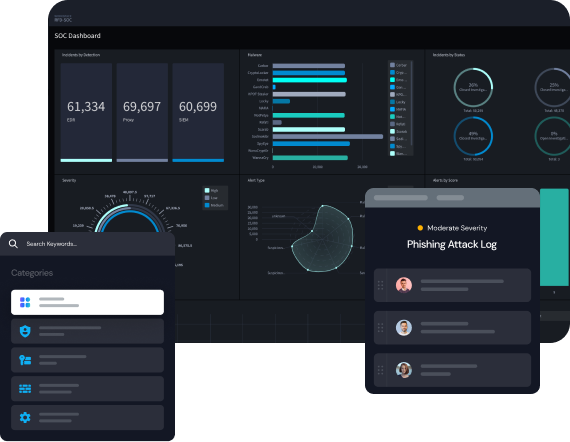The width and height of the screenshot is (570, 442).
Task: Open the first phishing log user avatar
Action: pos(404,285)
